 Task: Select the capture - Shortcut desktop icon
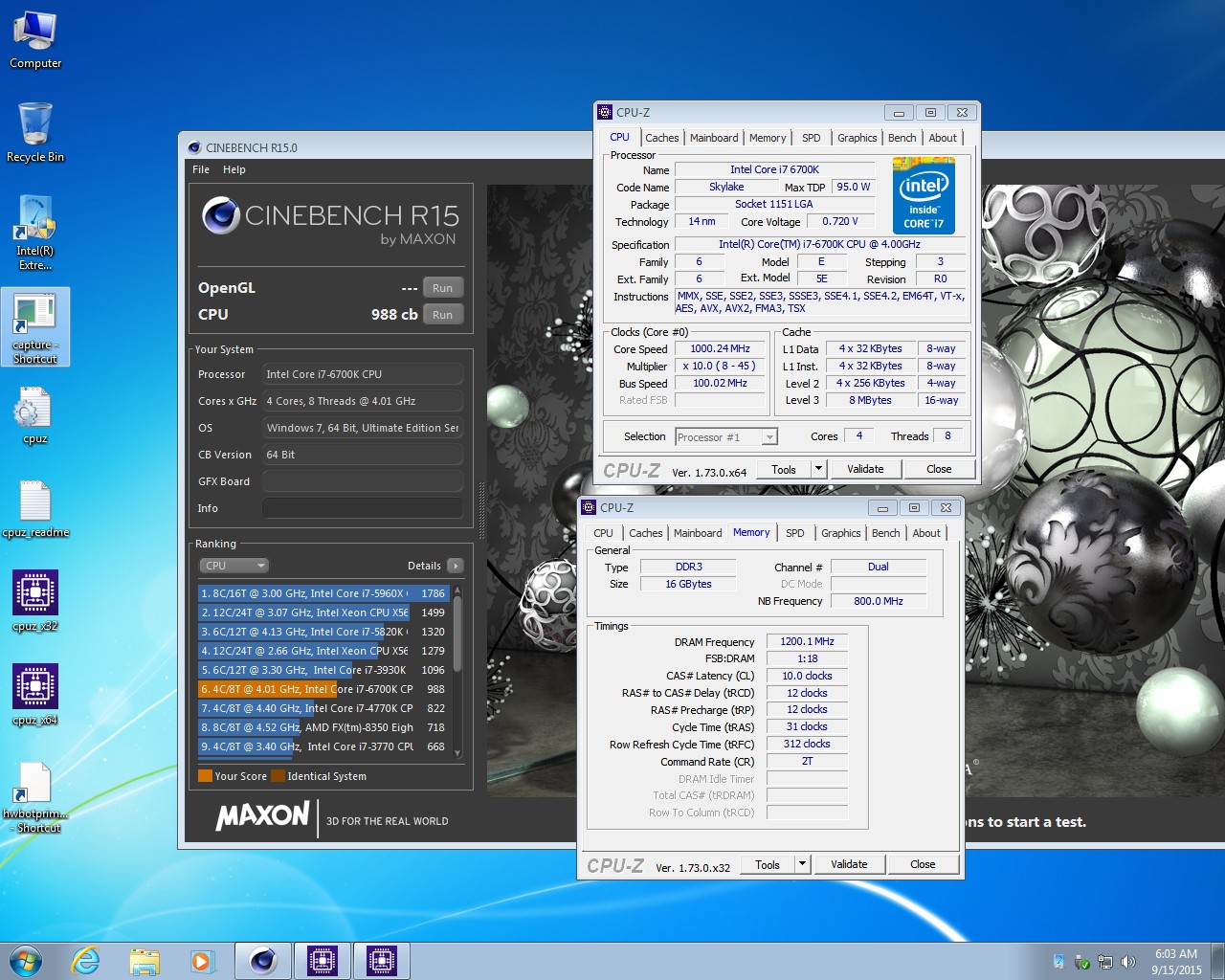click(35, 327)
